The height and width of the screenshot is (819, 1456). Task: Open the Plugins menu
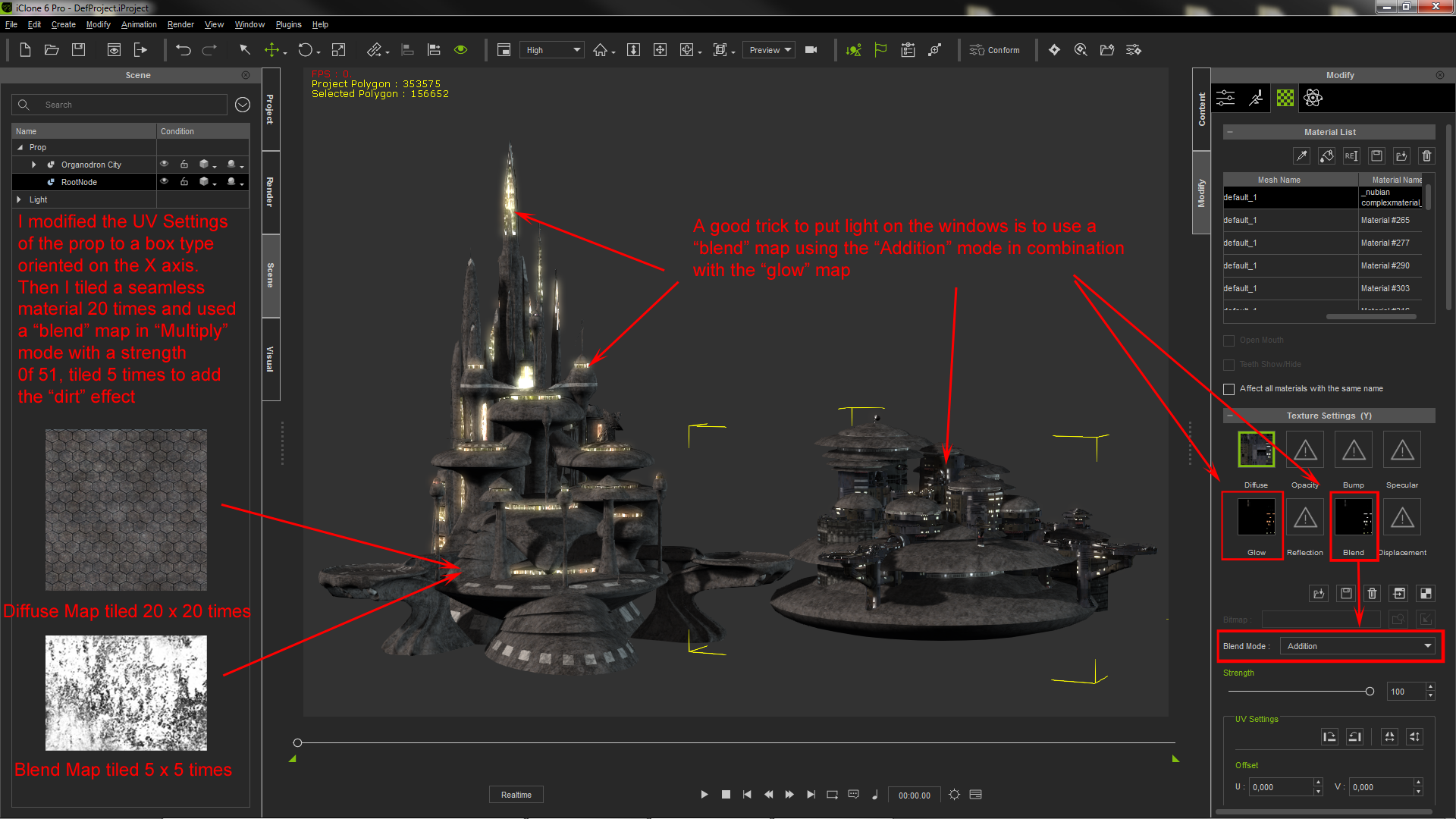coord(288,24)
